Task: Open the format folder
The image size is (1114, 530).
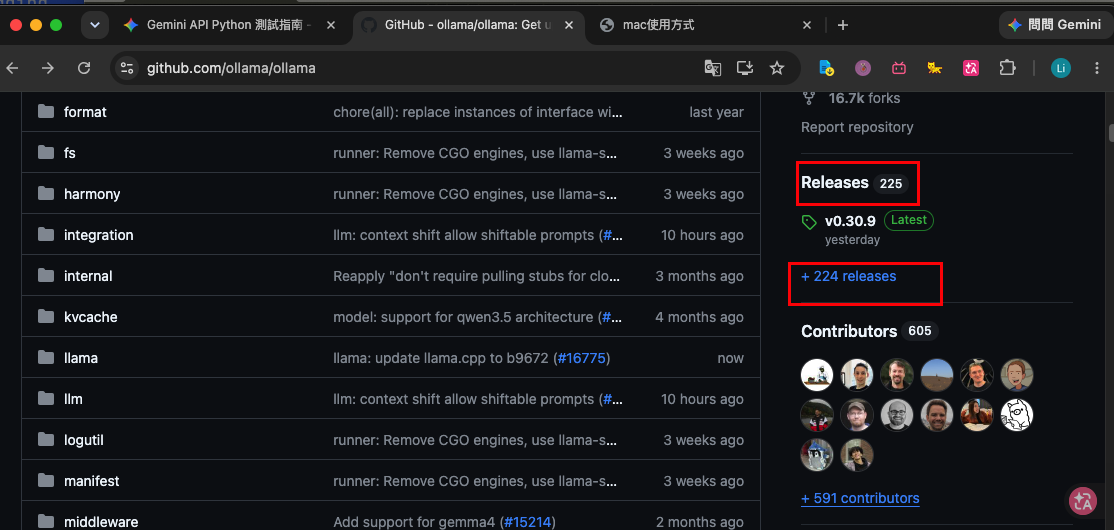Action: pyautogui.click(x=85, y=112)
